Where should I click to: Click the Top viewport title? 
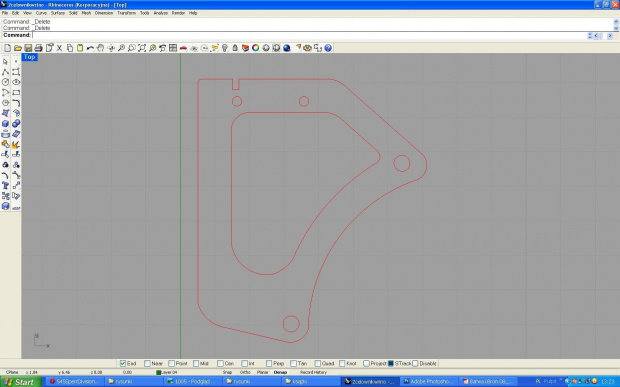[29, 57]
